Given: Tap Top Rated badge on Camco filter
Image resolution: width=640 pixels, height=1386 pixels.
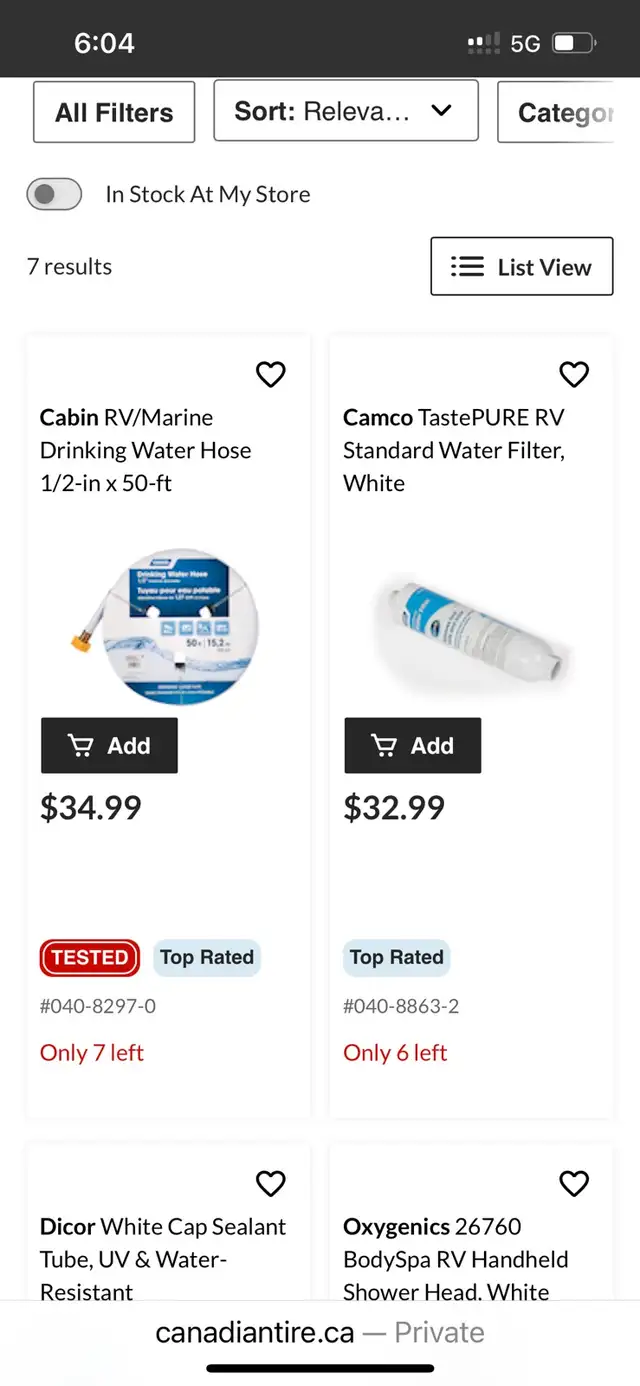Looking at the screenshot, I should [x=397, y=958].
